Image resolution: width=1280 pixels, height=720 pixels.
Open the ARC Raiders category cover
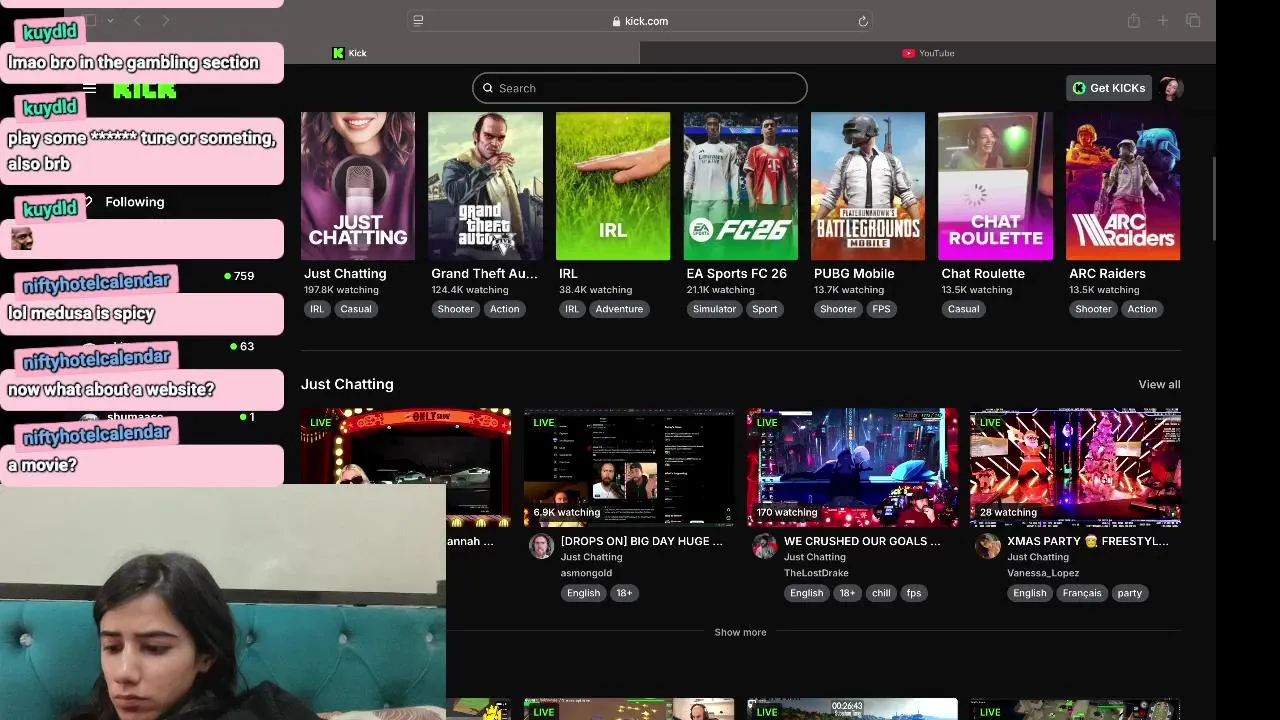(1123, 186)
